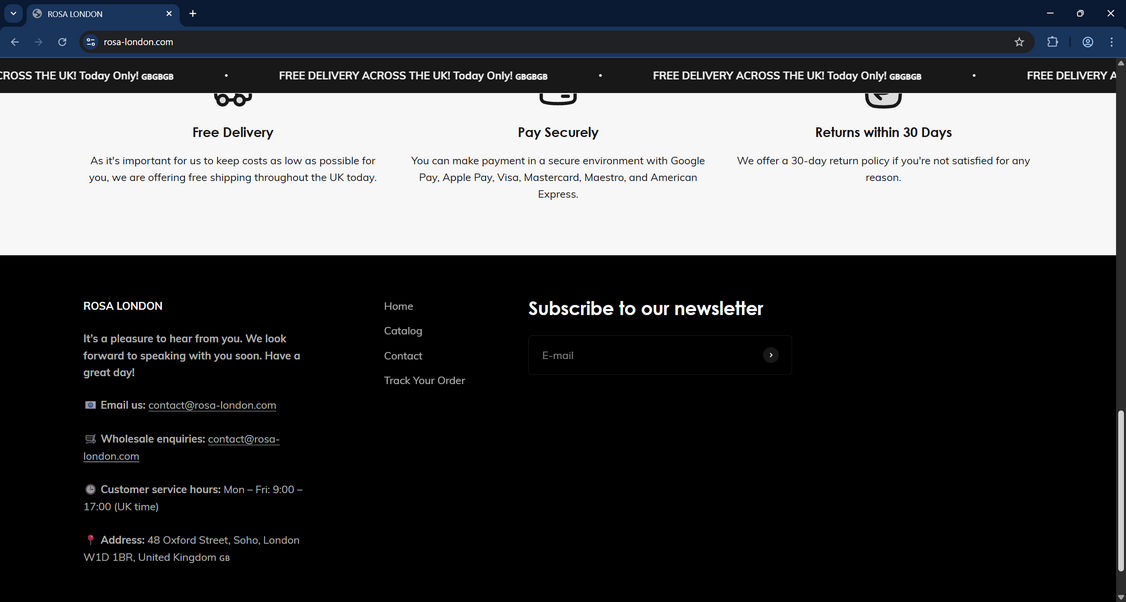Open the Contact footer link
1126x602 pixels.
click(x=403, y=355)
